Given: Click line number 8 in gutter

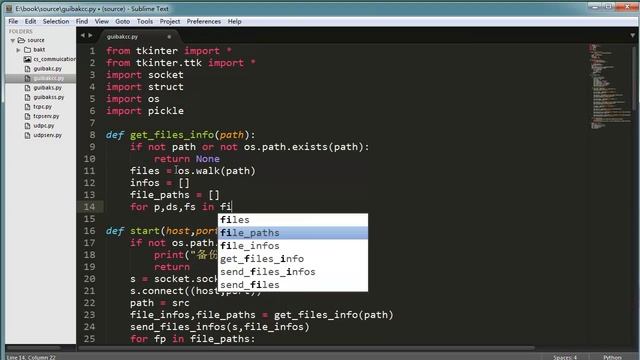Looking at the screenshot, I should click(x=92, y=135).
